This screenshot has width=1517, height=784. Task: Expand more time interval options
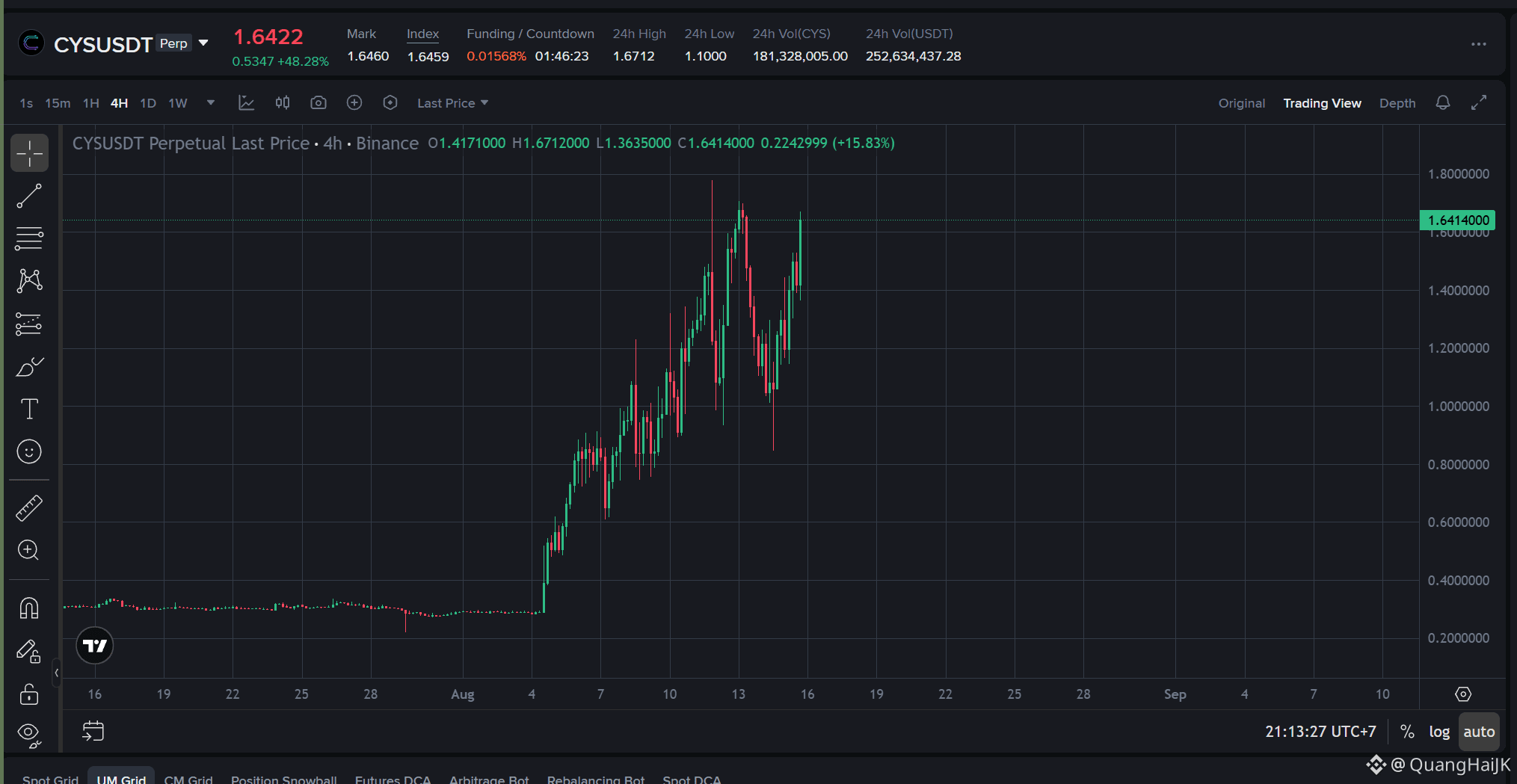tap(211, 103)
